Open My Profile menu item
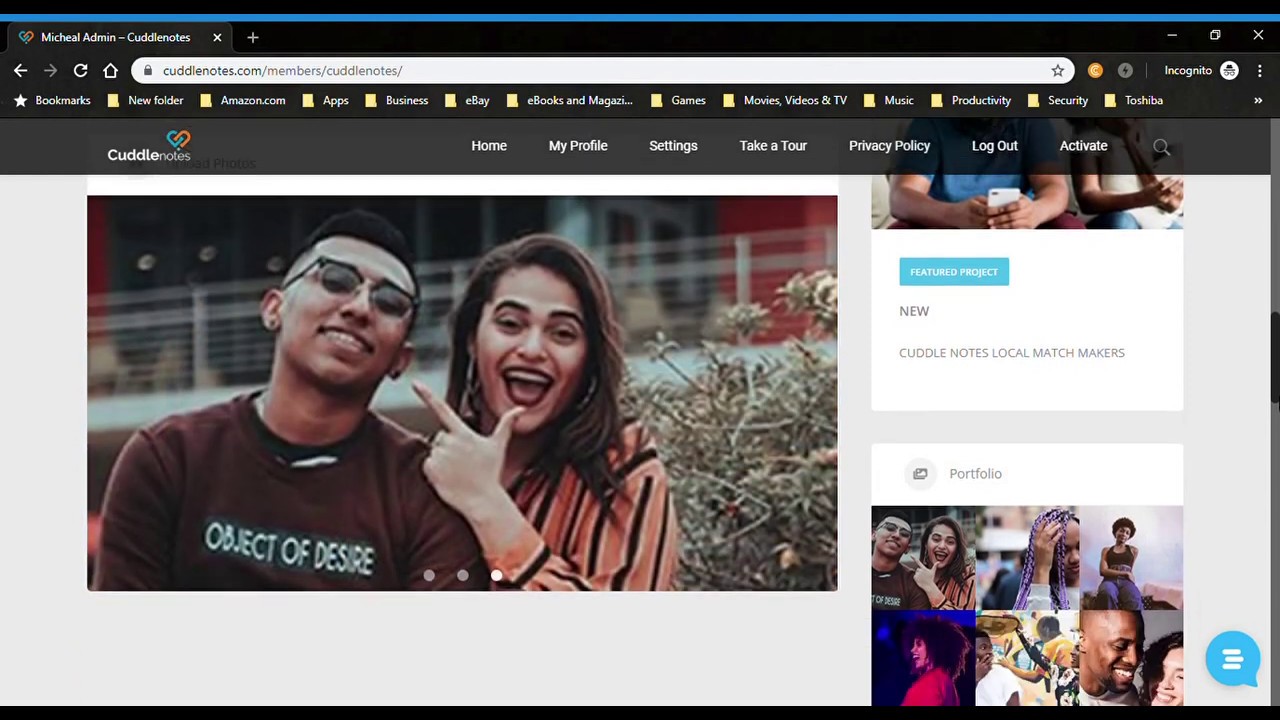The width and height of the screenshot is (1280, 720). pyautogui.click(x=578, y=146)
